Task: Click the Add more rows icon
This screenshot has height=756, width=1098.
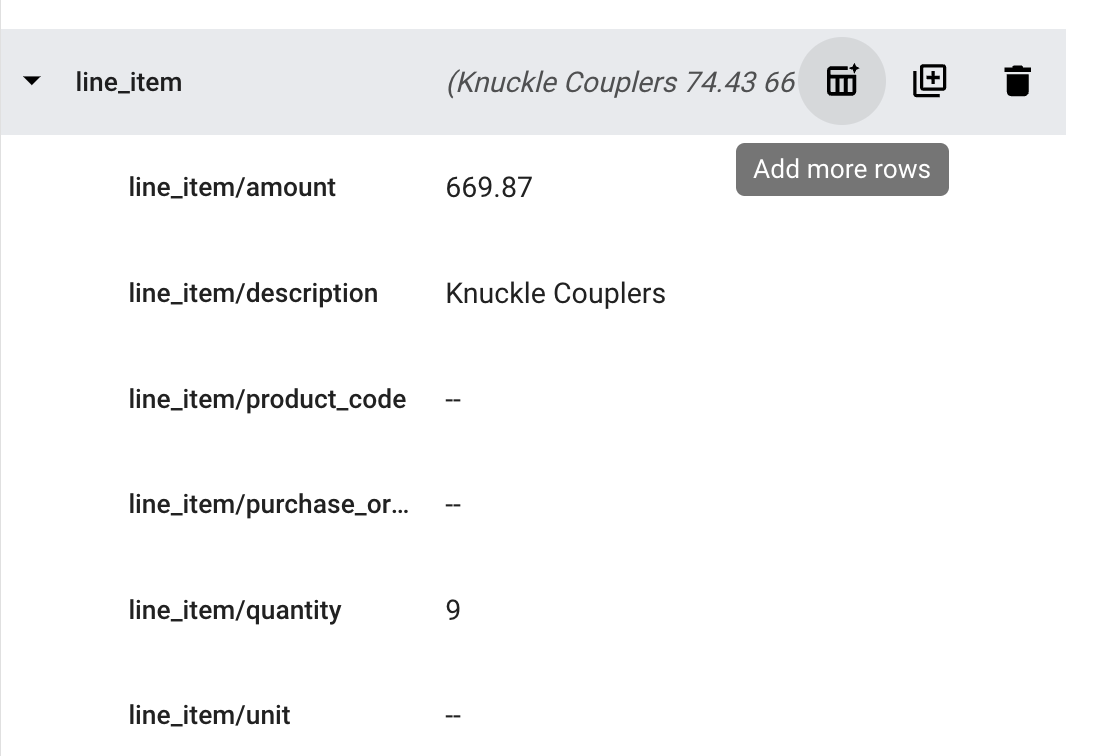Action: pyautogui.click(x=842, y=81)
